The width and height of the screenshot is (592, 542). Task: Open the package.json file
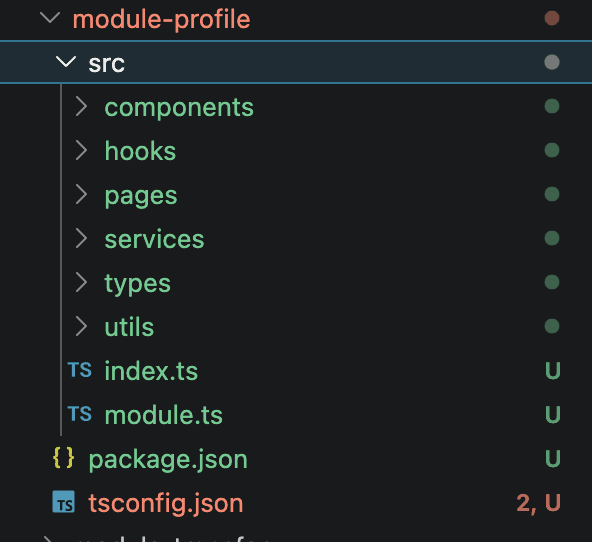point(168,460)
